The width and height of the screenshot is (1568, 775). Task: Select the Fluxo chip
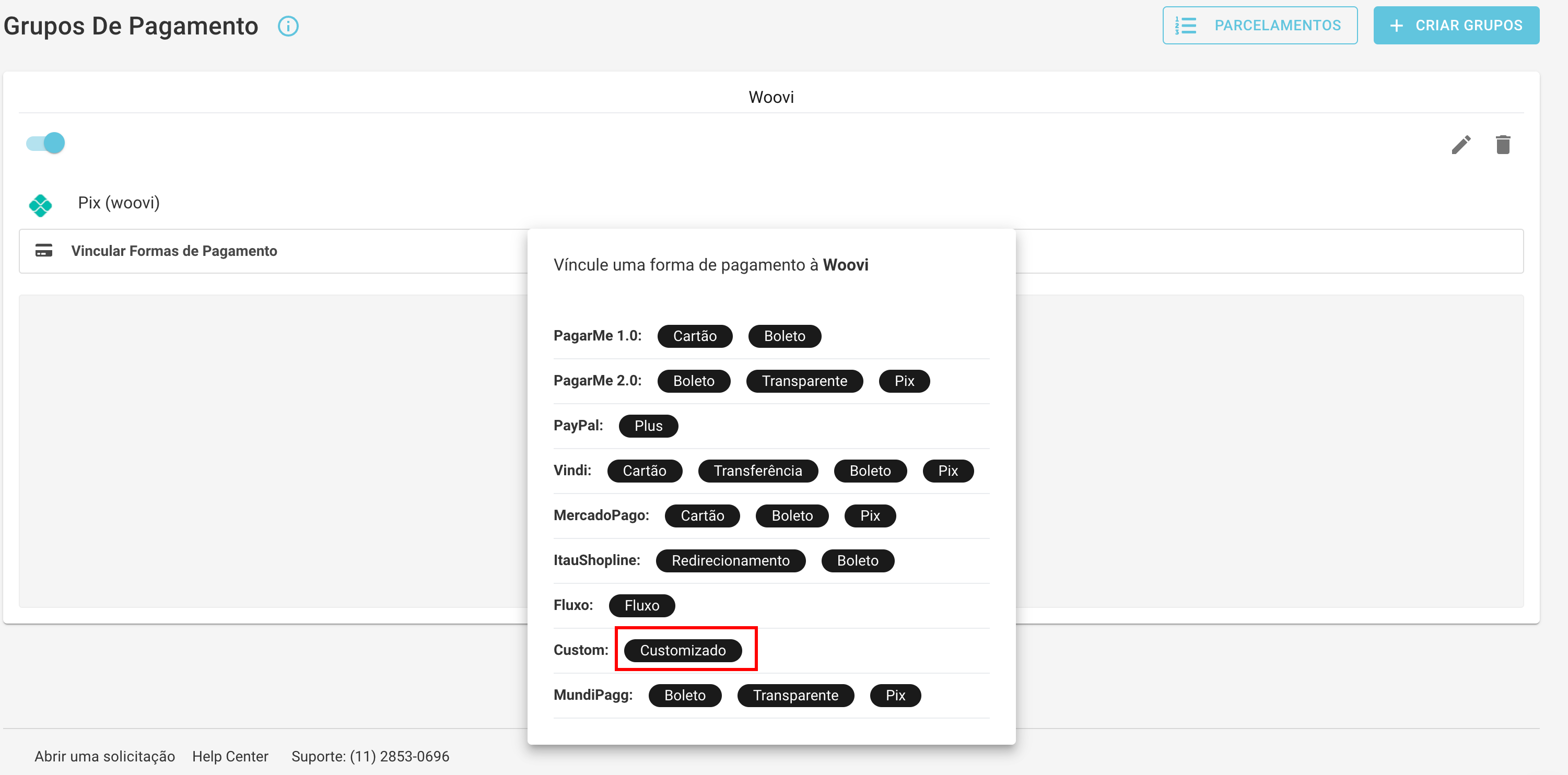(x=641, y=606)
